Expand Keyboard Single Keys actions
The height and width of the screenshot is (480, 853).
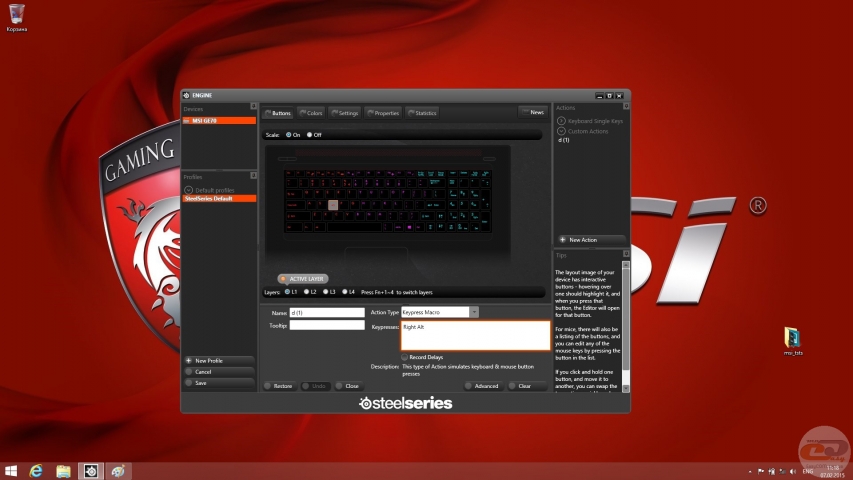(x=561, y=121)
